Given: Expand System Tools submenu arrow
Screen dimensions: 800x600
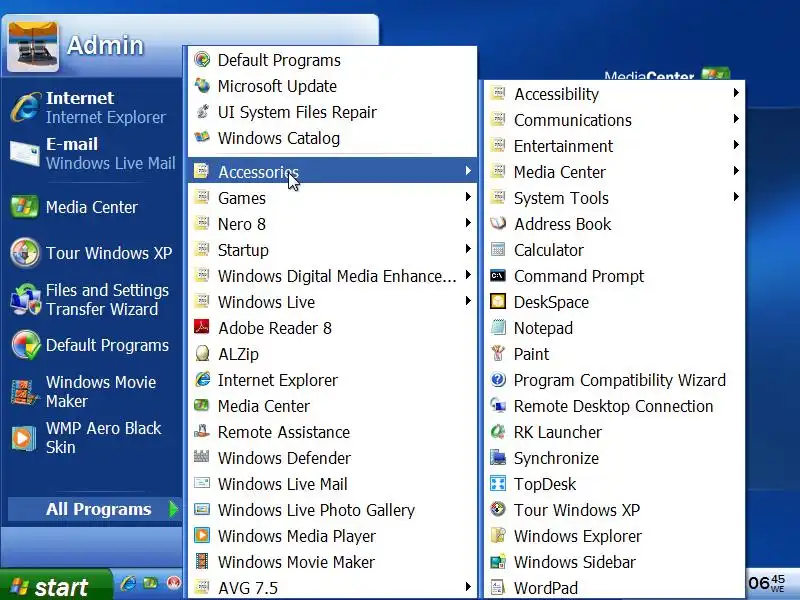Looking at the screenshot, I should click(736, 197).
